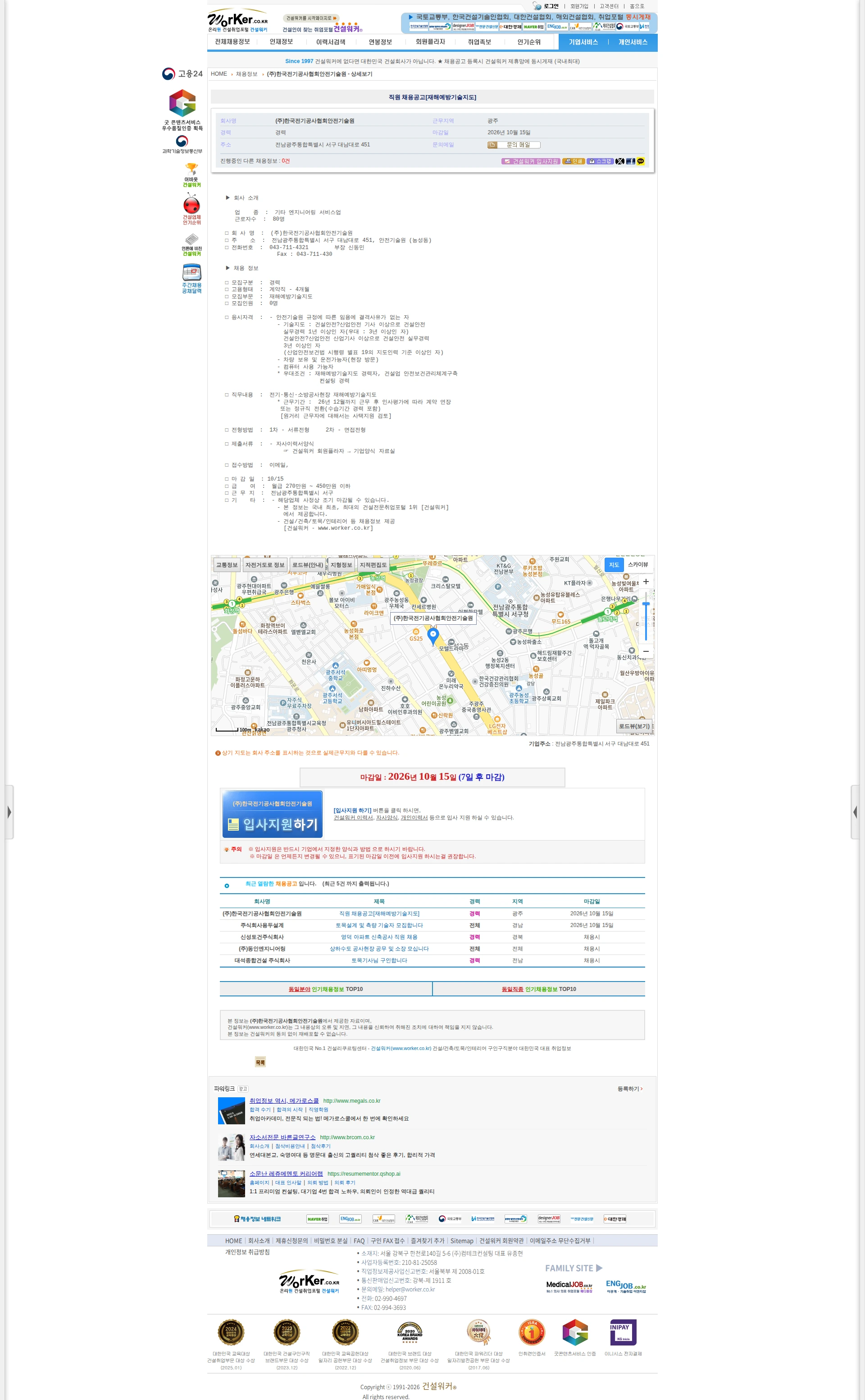The width and height of the screenshot is (865, 1400).
Task: Click 건설워커 입사지원 pink button
Action: point(531,161)
